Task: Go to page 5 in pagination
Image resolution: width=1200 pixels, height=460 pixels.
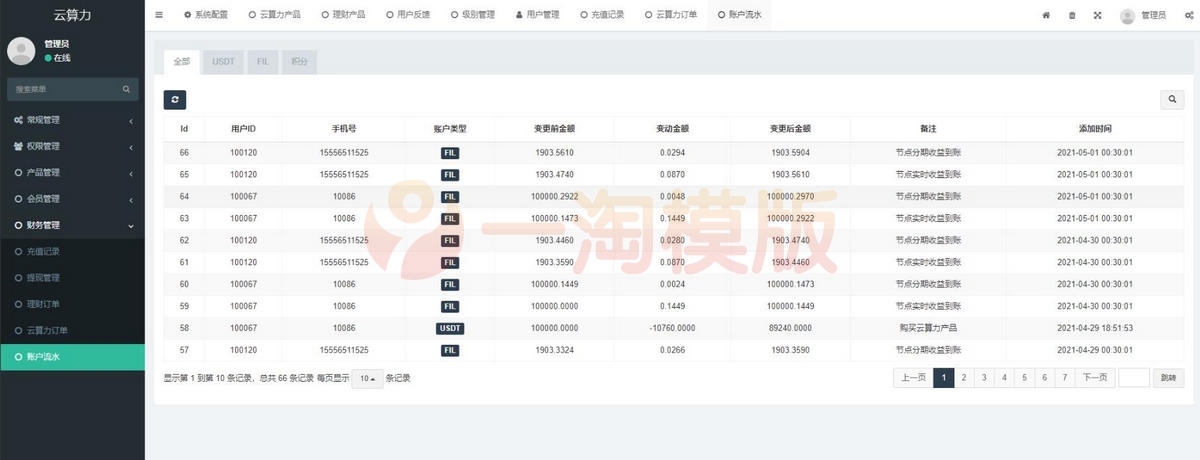Action: coord(1024,378)
